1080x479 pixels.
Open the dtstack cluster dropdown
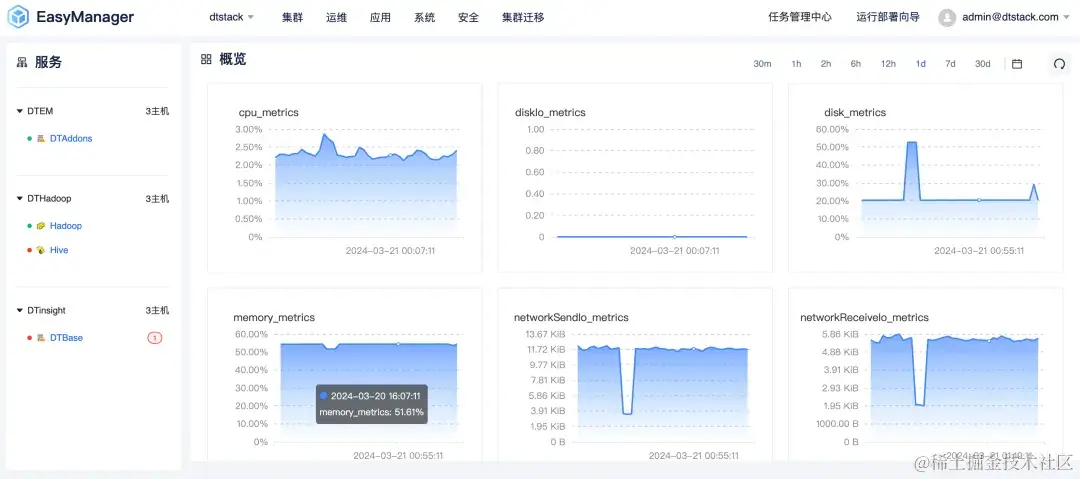pyautogui.click(x=231, y=17)
